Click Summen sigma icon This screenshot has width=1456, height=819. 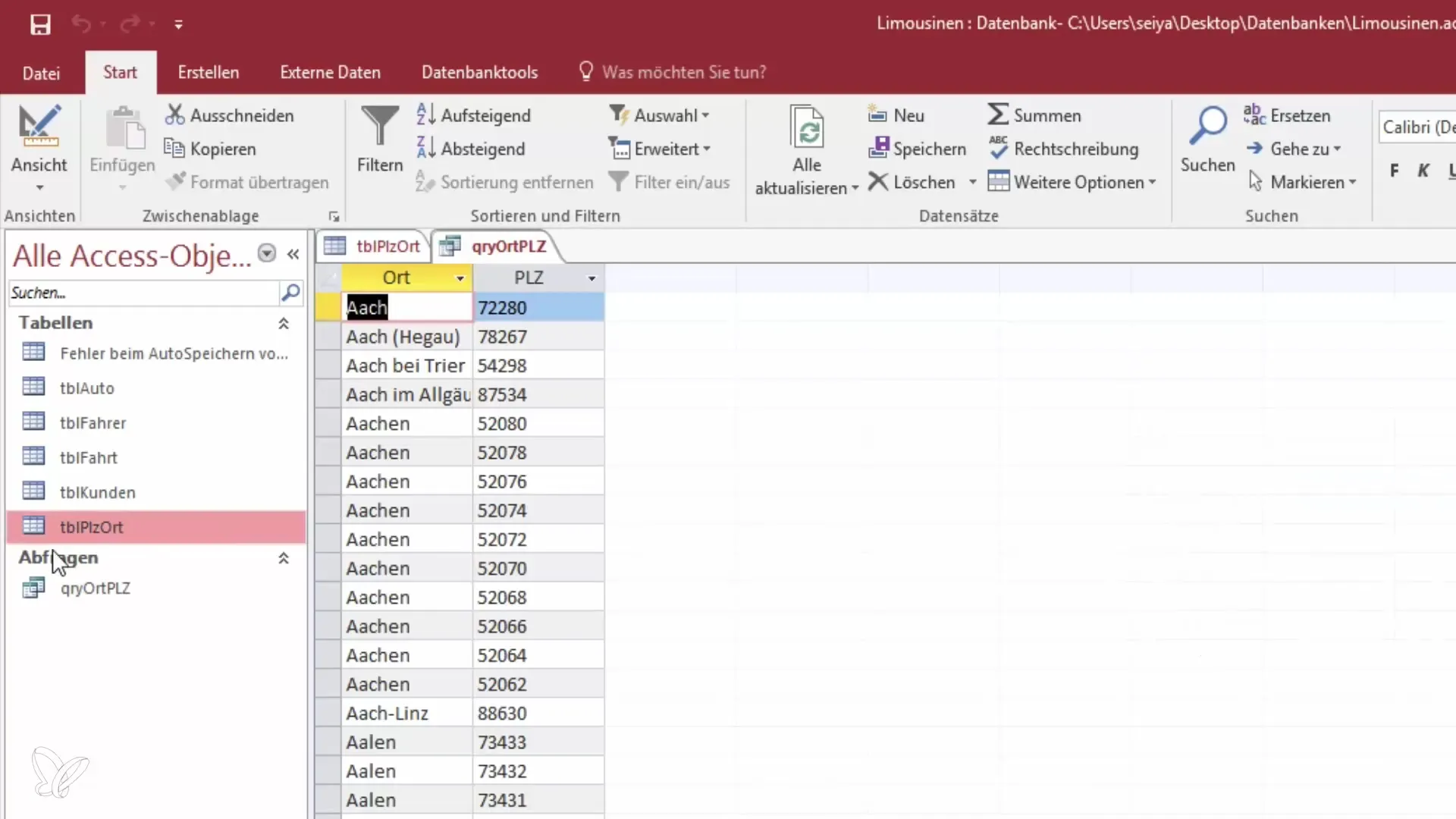[998, 115]
